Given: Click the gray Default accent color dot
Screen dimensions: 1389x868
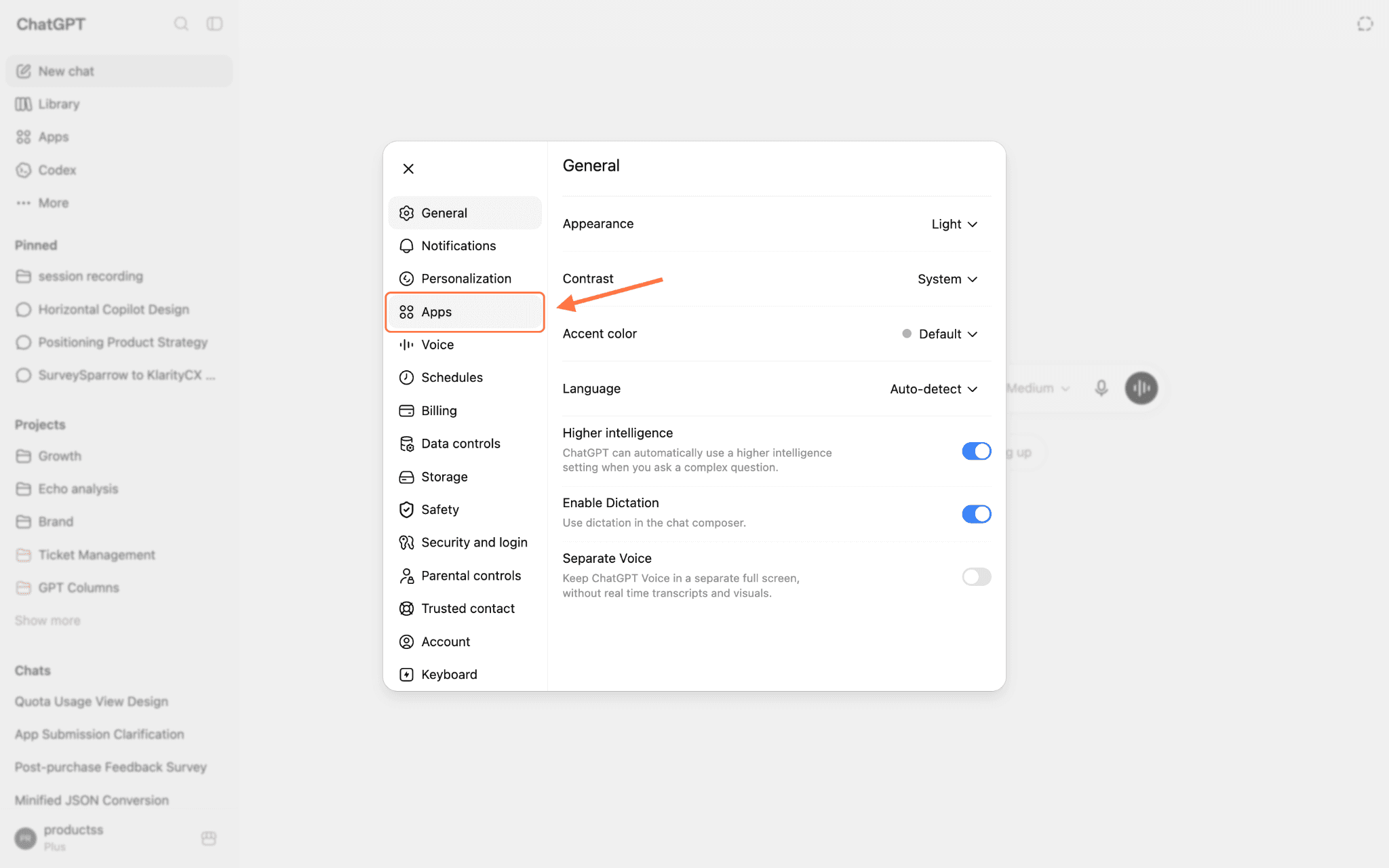Looking at the screenshot, I should pos(907,334).
